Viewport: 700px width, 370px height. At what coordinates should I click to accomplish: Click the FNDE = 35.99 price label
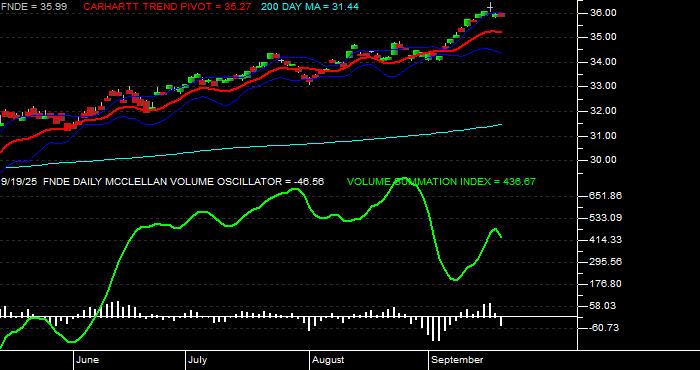tap(34, 7)
